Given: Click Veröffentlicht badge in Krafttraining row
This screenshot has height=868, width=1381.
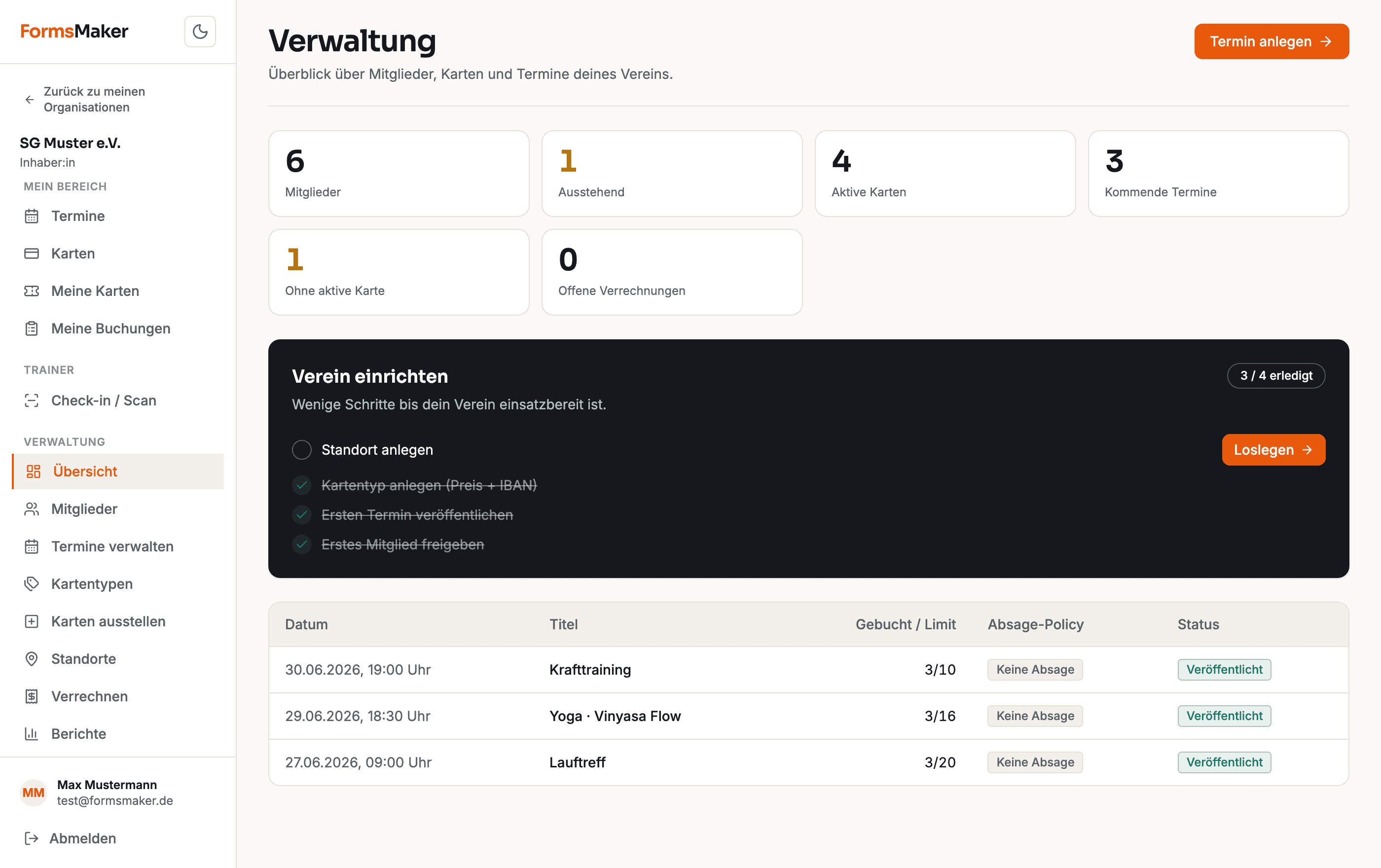Looking at the screenshot, I should pyautogui.click(x=1225, y=670).
